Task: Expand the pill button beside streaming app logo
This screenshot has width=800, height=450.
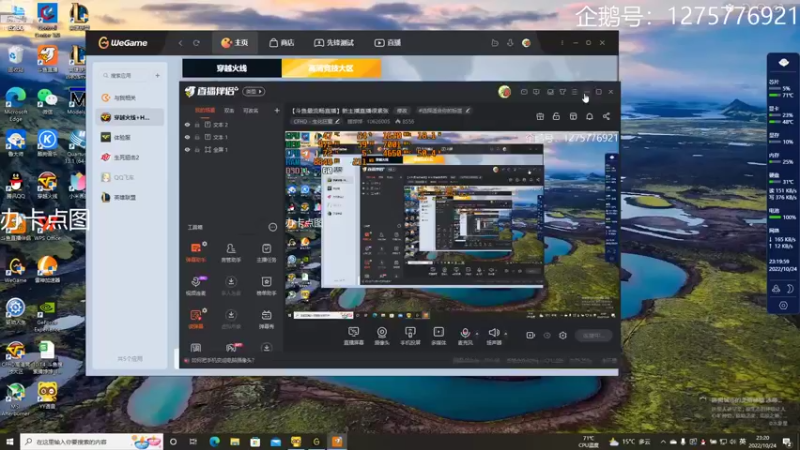Action: pyautogui.click(x=254, y=92)
